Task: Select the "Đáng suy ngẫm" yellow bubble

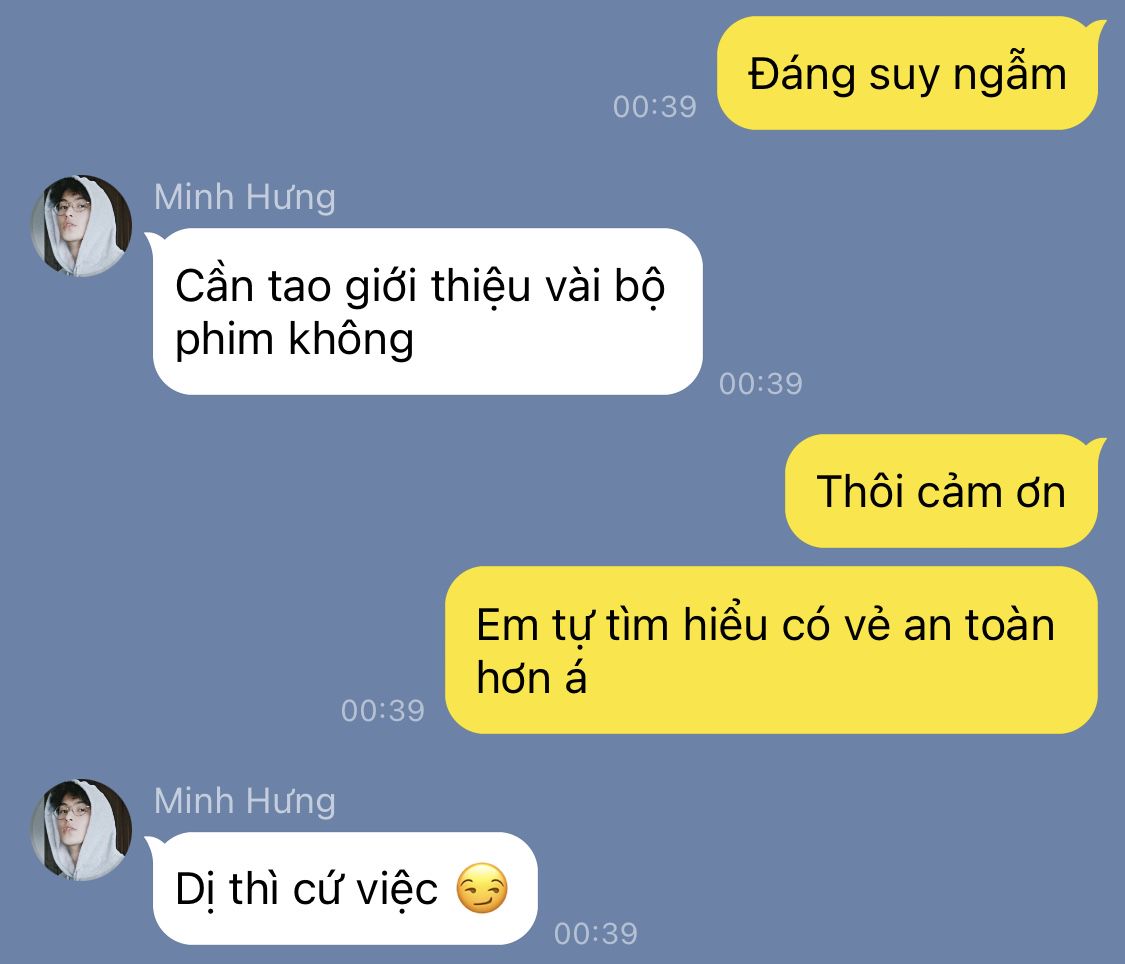Action: [908, 74]
